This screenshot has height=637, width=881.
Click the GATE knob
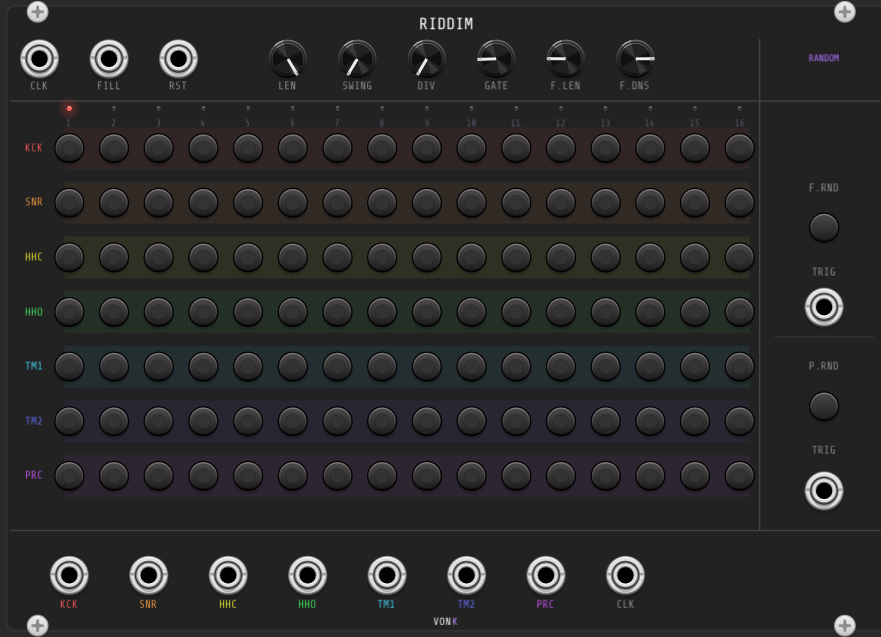point(496,59)
